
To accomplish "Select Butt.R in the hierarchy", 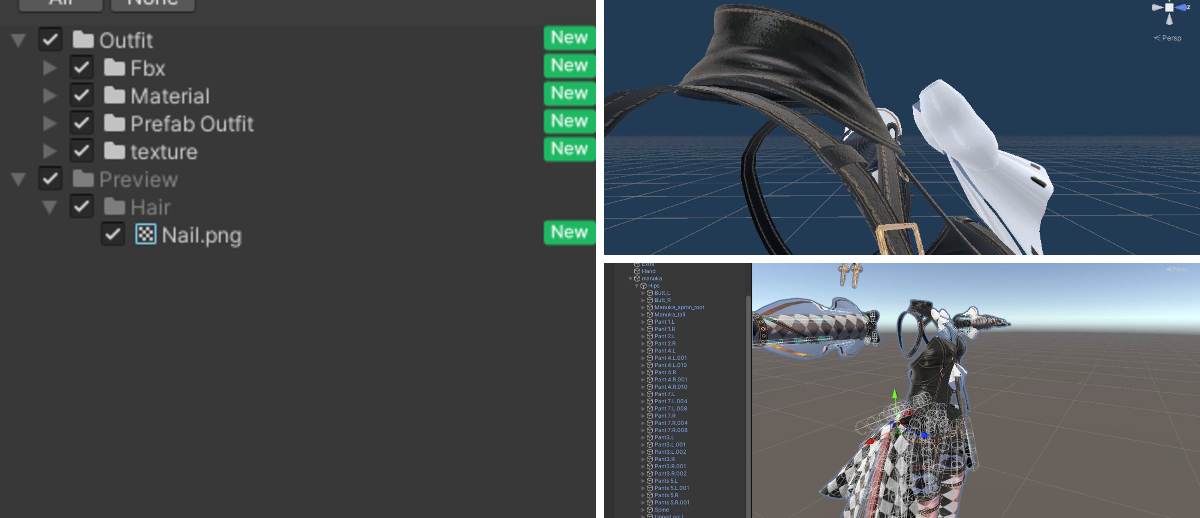I will tap(663, 300).
